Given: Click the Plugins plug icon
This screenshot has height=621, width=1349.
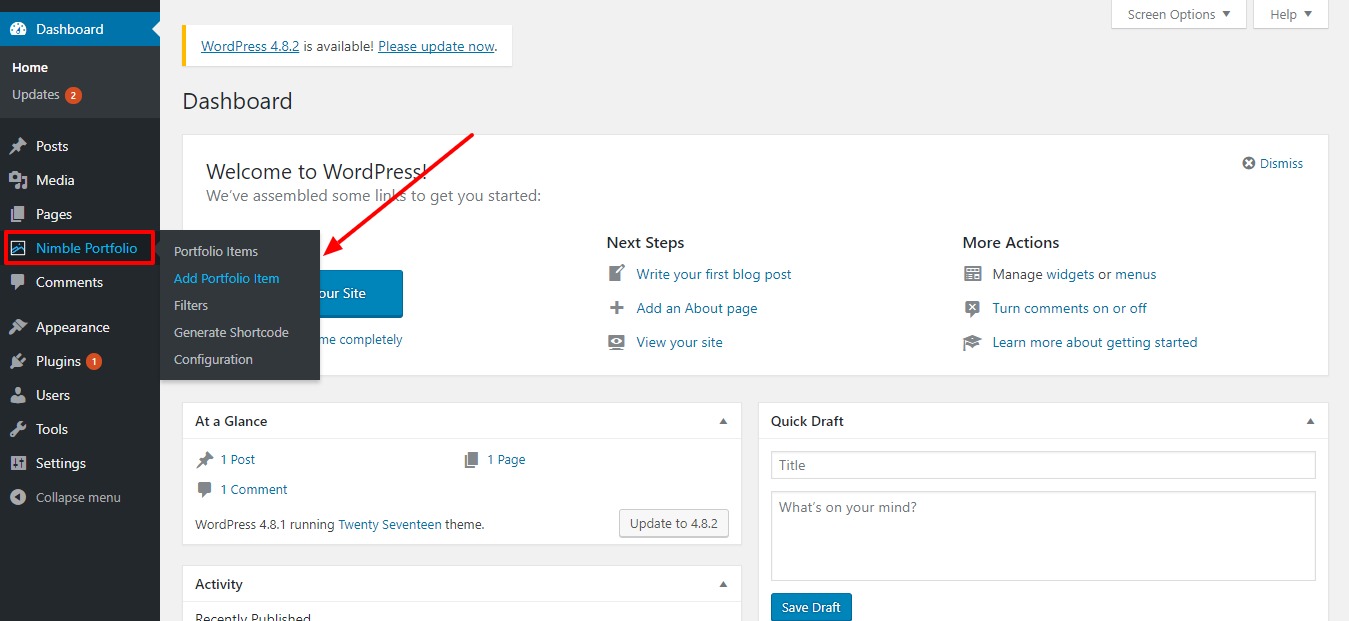Looking at the screenshot, I should (x=18, y=361).
